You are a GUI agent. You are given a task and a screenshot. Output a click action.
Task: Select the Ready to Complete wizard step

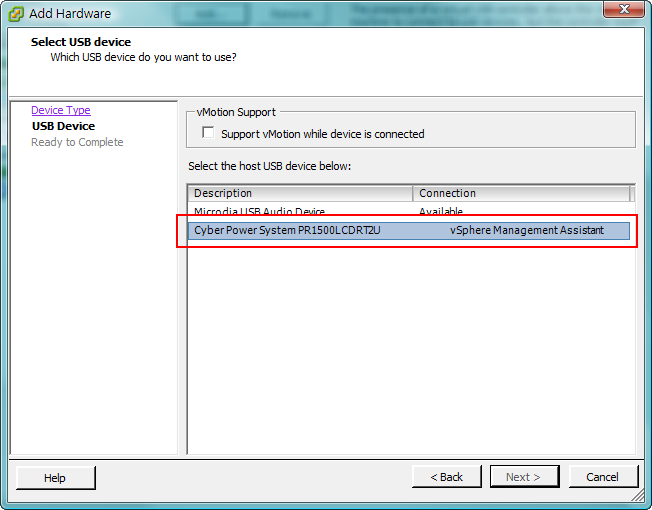(x=77, y=142)
